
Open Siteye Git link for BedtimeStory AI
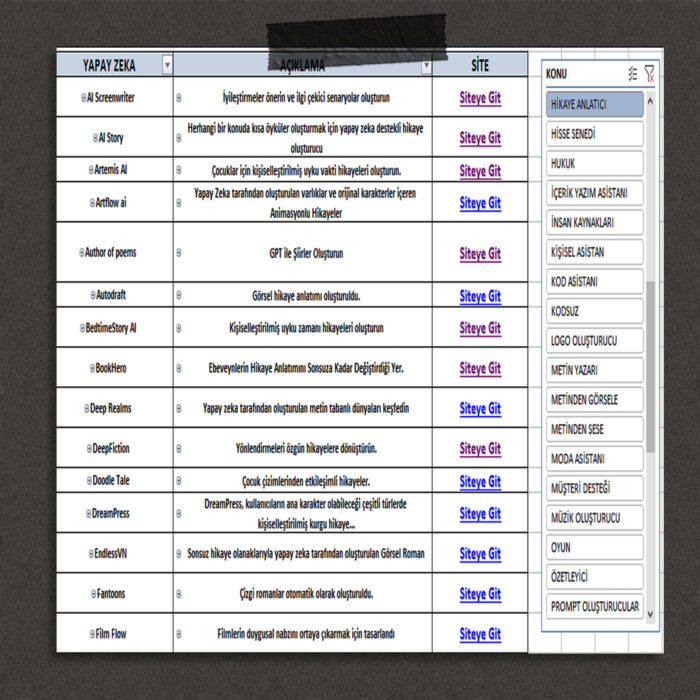(x=480, y=329)
